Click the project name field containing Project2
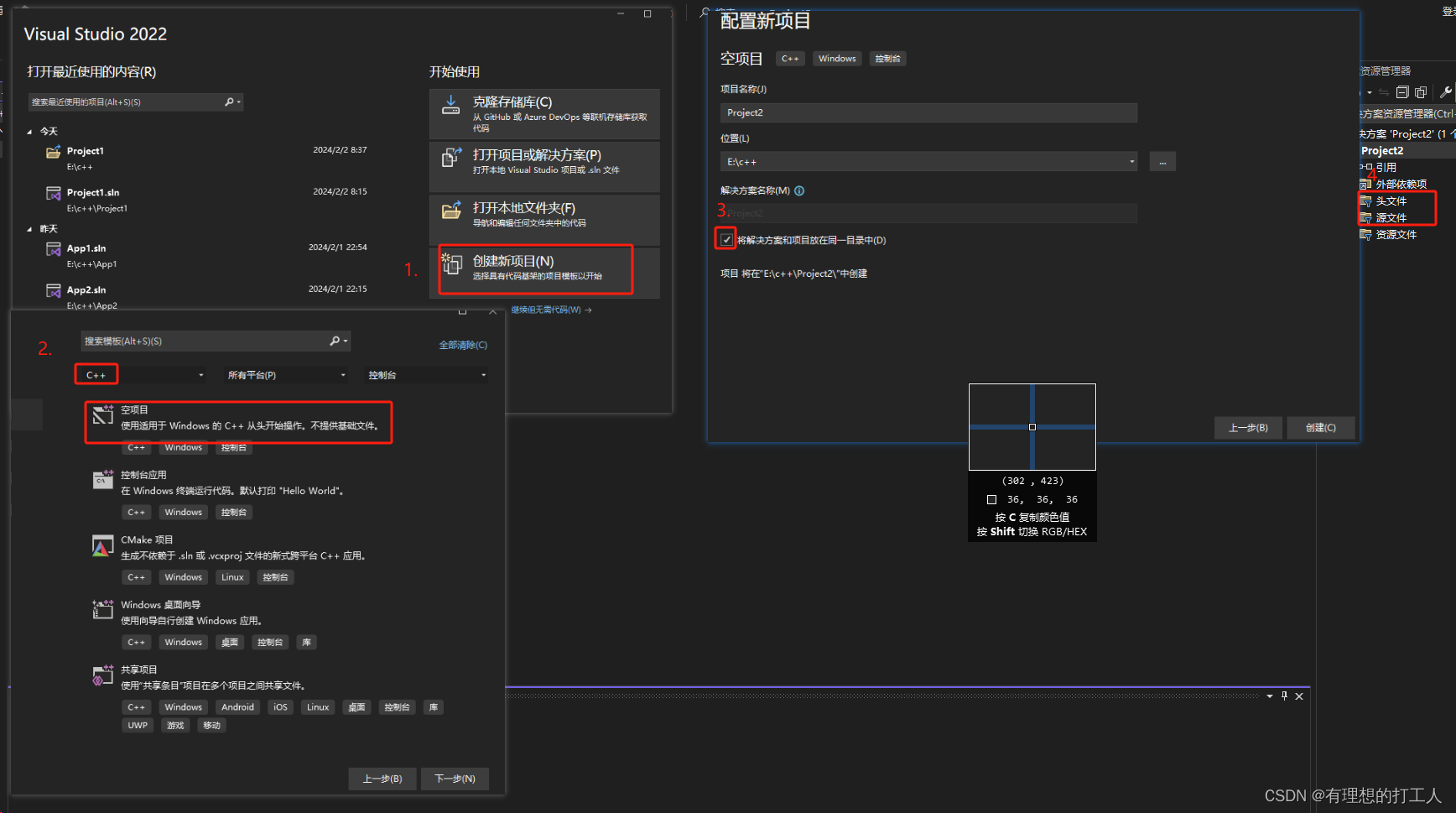This screenshot has width=1456, height=813. (928, 112)
